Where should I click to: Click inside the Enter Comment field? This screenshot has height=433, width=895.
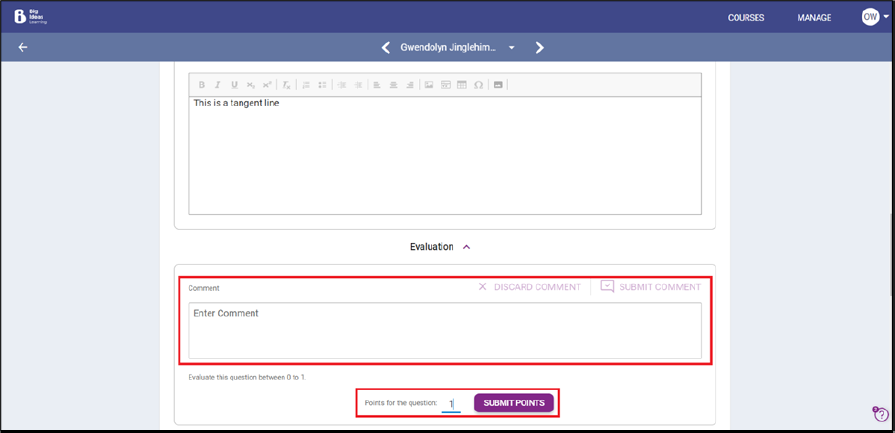coord(445,330)
